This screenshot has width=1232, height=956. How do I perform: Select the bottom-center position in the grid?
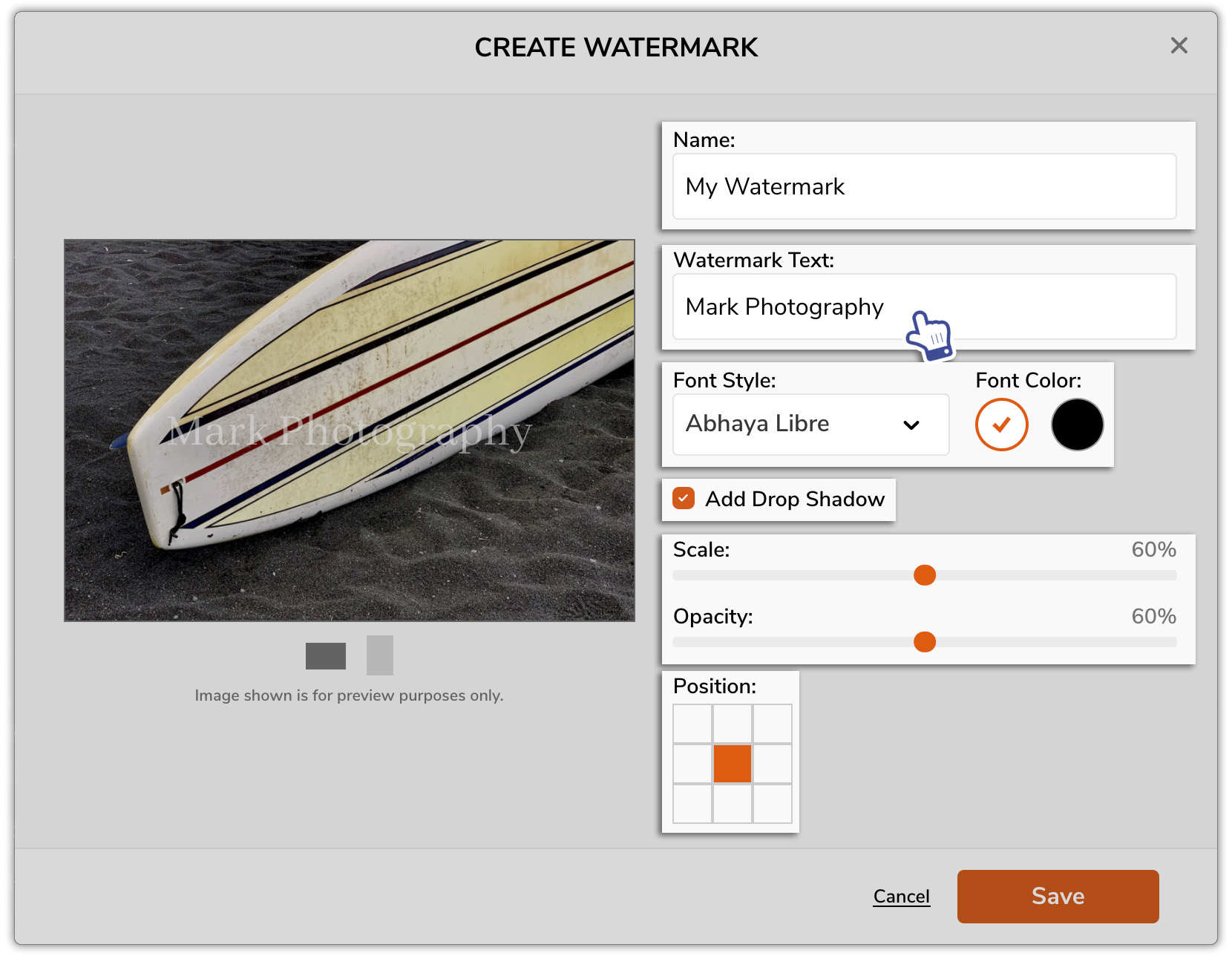(x=733, y=804)
